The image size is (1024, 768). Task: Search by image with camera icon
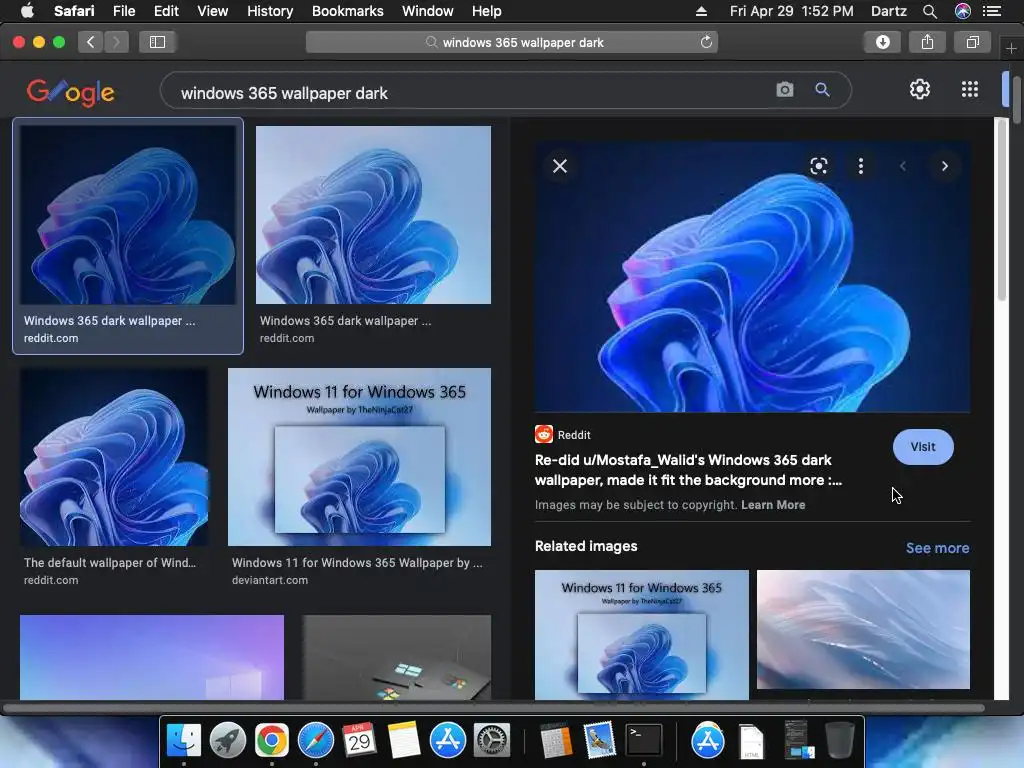tap(784, 89)
